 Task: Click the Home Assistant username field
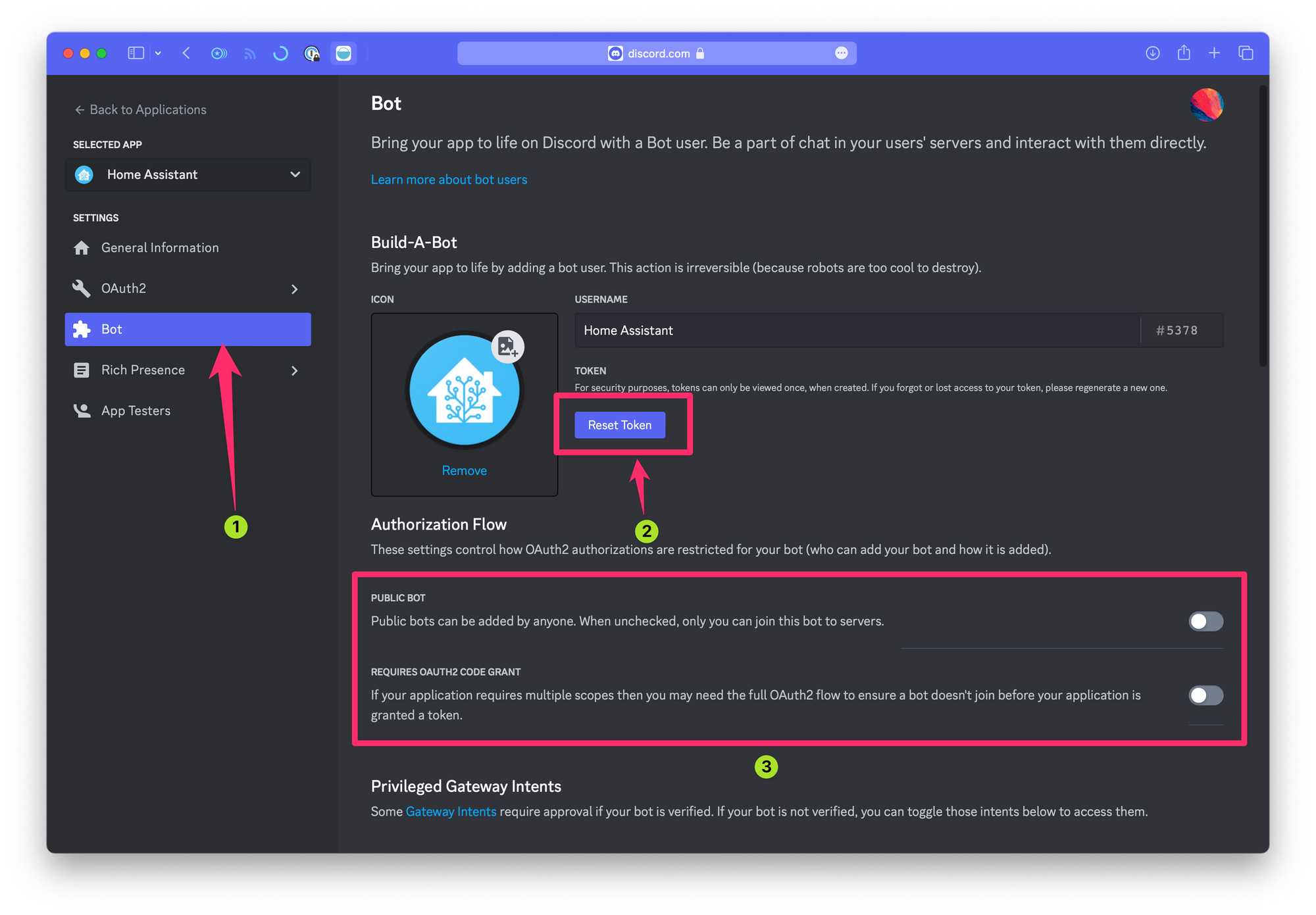pyautogui.click(x=857, y=330)
